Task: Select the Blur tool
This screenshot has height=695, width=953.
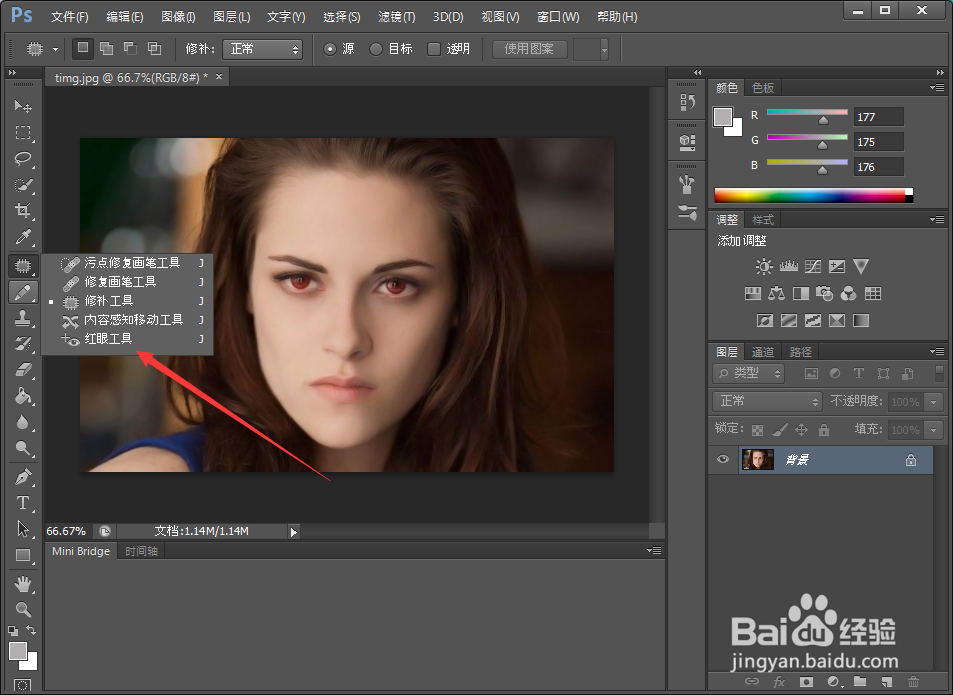Action: (x=23, y=422)
